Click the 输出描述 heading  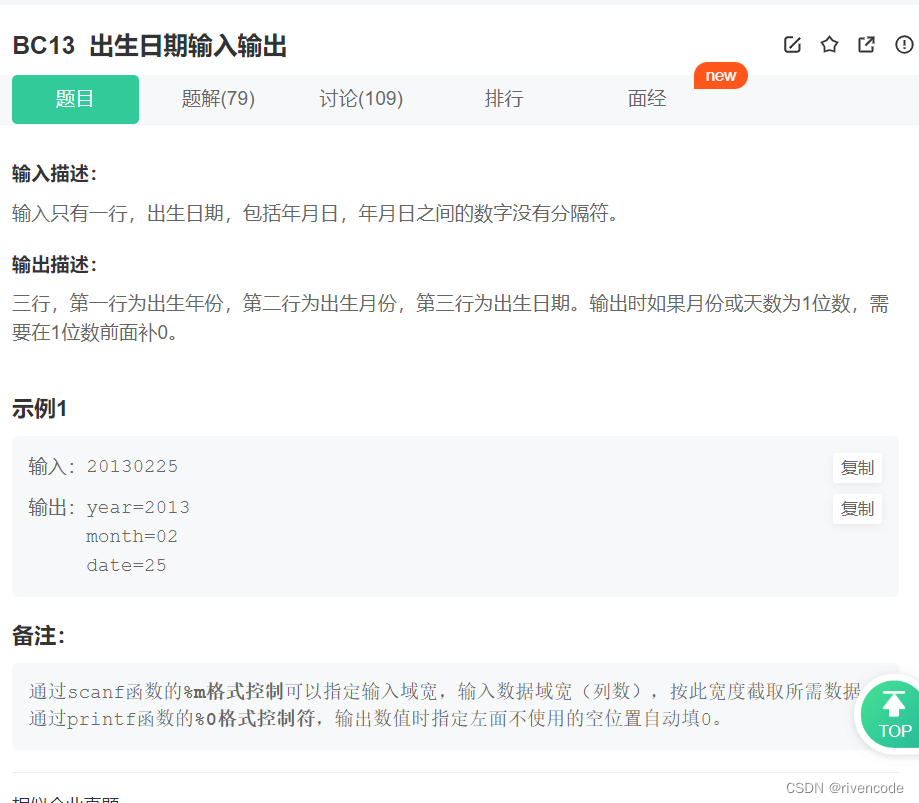(55, 265)
